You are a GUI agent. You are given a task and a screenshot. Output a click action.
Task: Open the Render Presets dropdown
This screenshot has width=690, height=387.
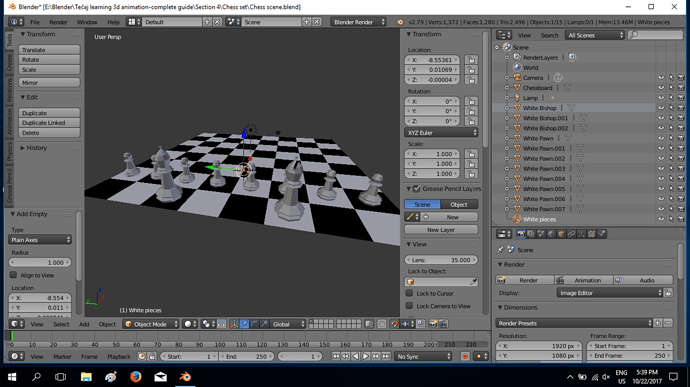(x=574, y=323)
